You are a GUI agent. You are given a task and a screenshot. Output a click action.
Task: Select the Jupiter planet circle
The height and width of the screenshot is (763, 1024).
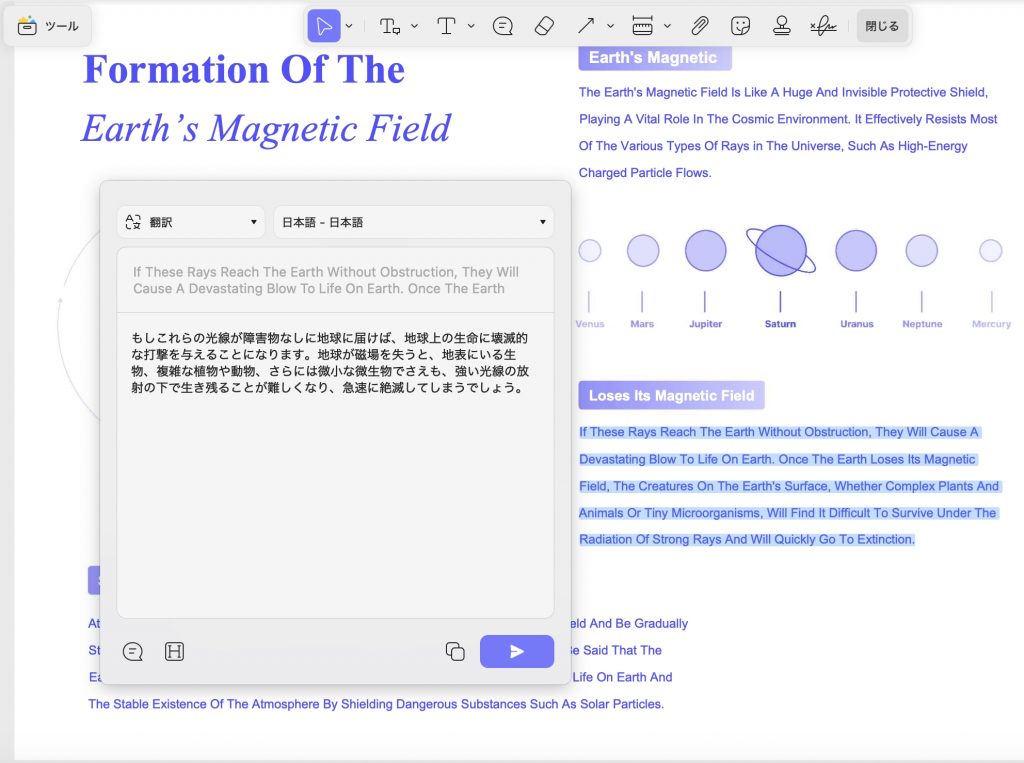coord(705,250)
